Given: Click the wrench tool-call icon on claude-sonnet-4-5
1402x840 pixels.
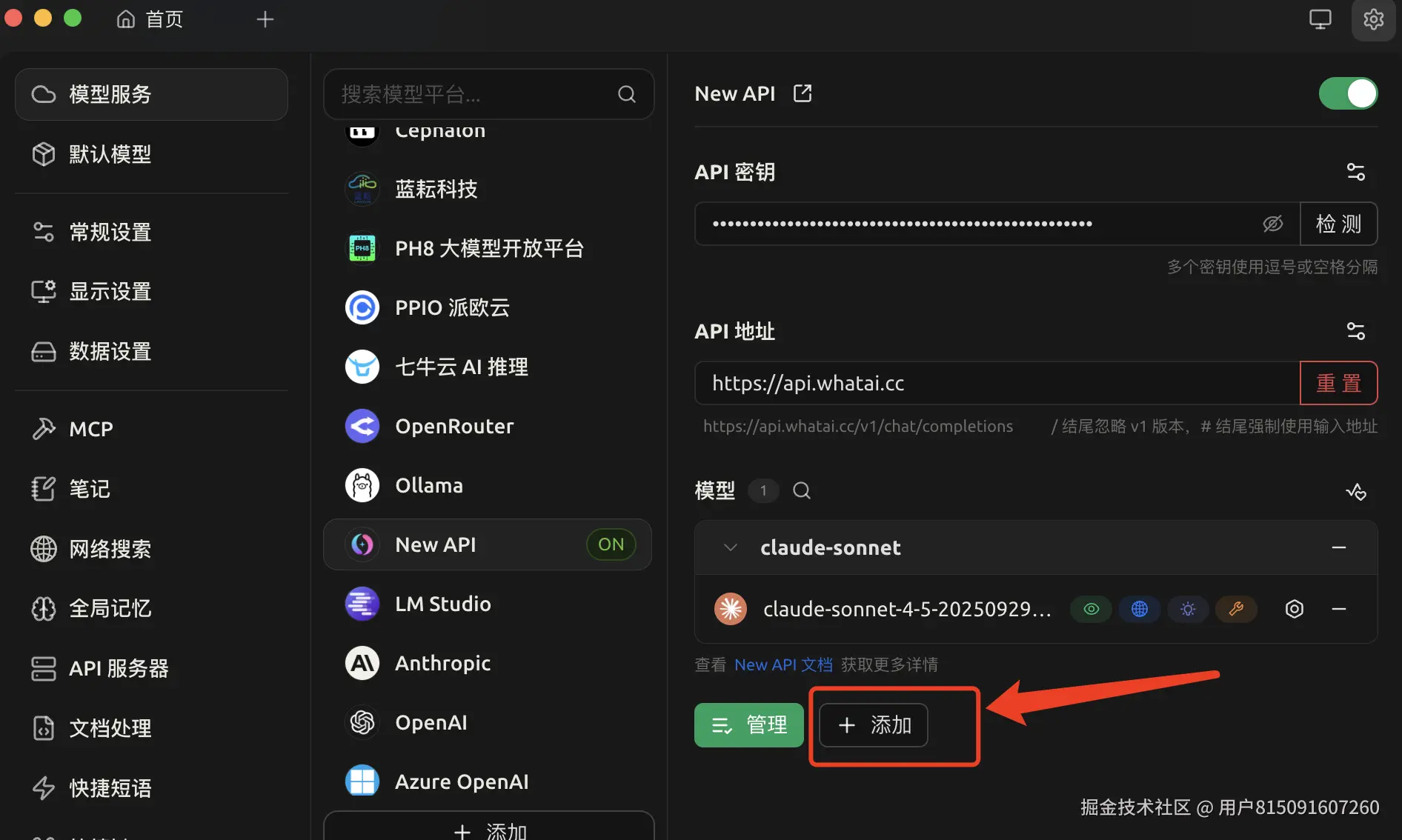Looking at the screenshot, I should pyautogui.click(x=1235, y=609).
